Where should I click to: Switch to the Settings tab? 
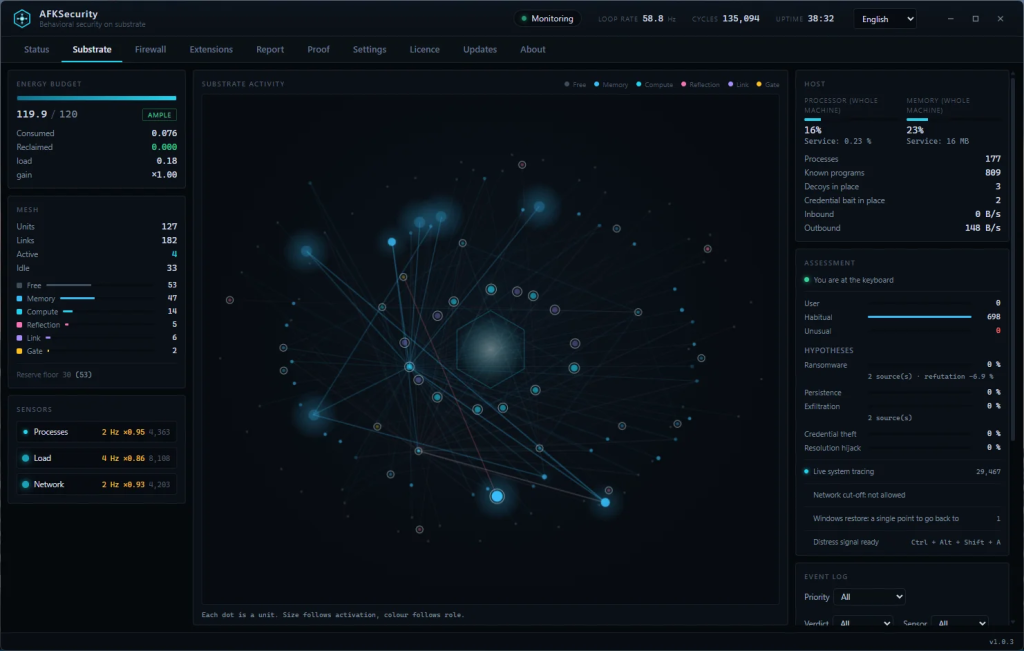point(370,50)
